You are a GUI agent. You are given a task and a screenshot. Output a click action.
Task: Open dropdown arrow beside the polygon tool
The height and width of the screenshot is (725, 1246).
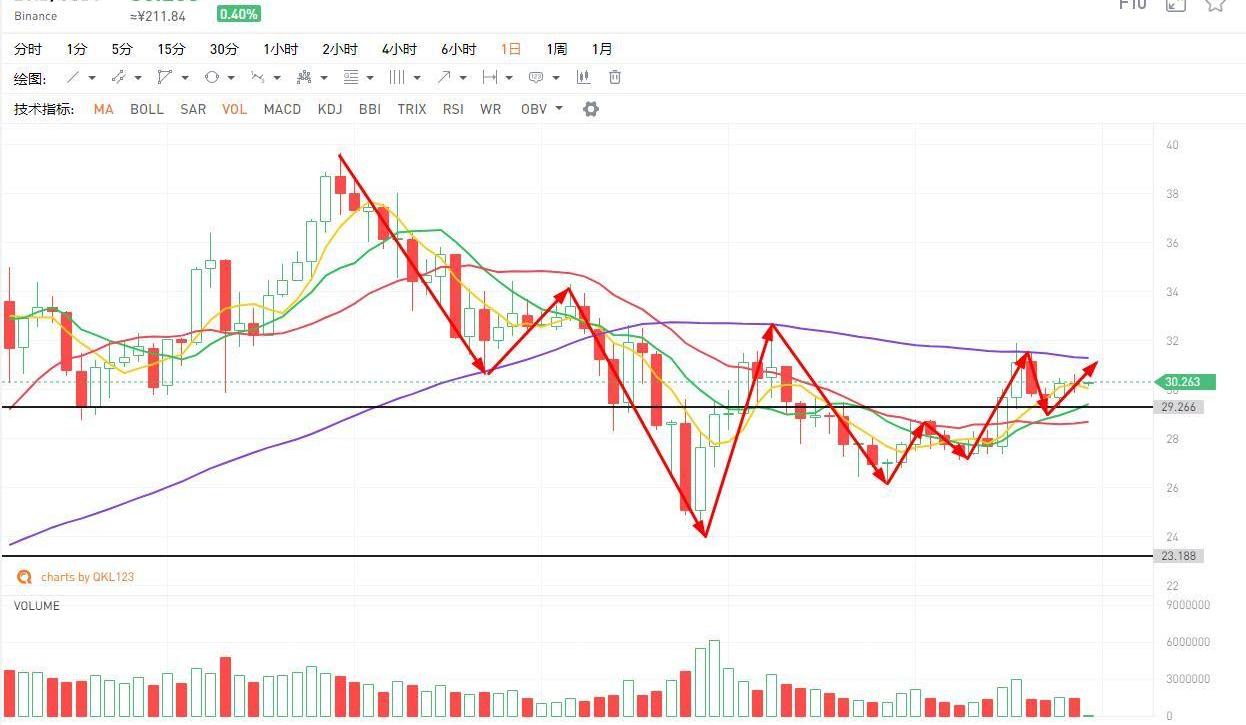(185, 78)
